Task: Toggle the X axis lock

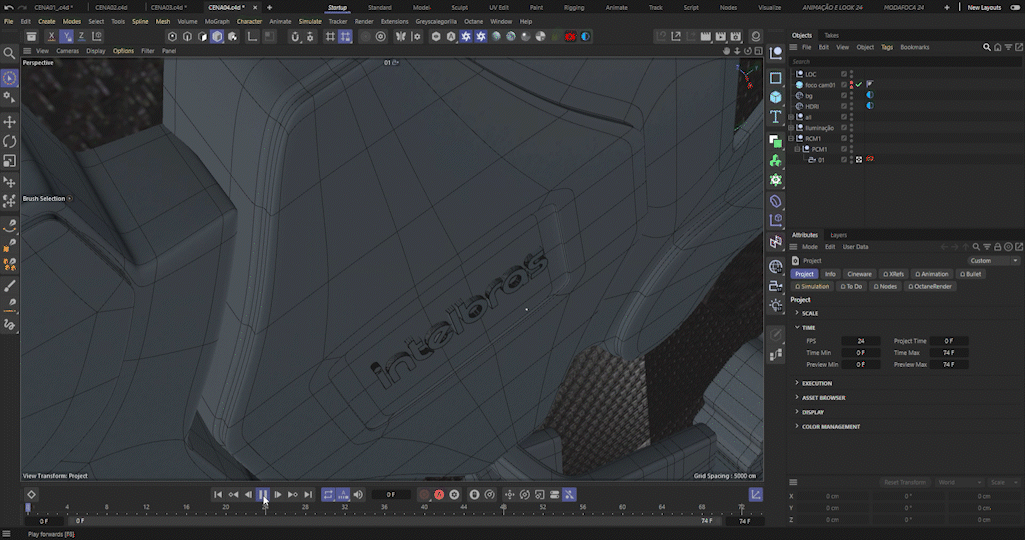Action: [52, 37]
